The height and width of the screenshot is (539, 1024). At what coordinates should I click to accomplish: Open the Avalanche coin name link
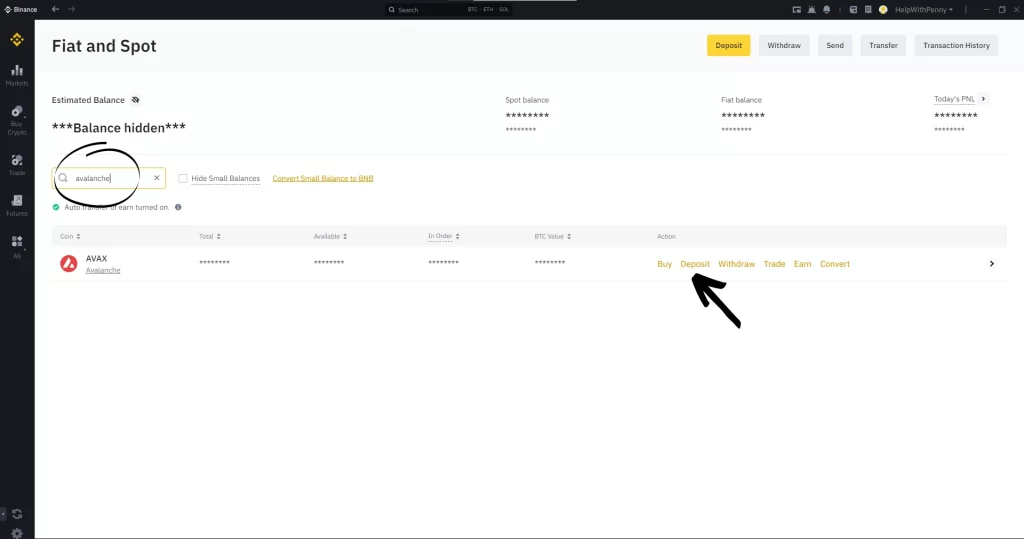[x=103, y=270]
